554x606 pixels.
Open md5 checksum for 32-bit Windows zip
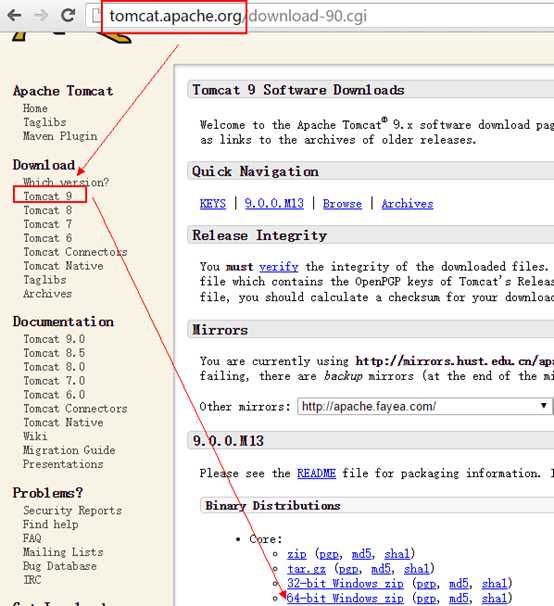pos(459,584)
